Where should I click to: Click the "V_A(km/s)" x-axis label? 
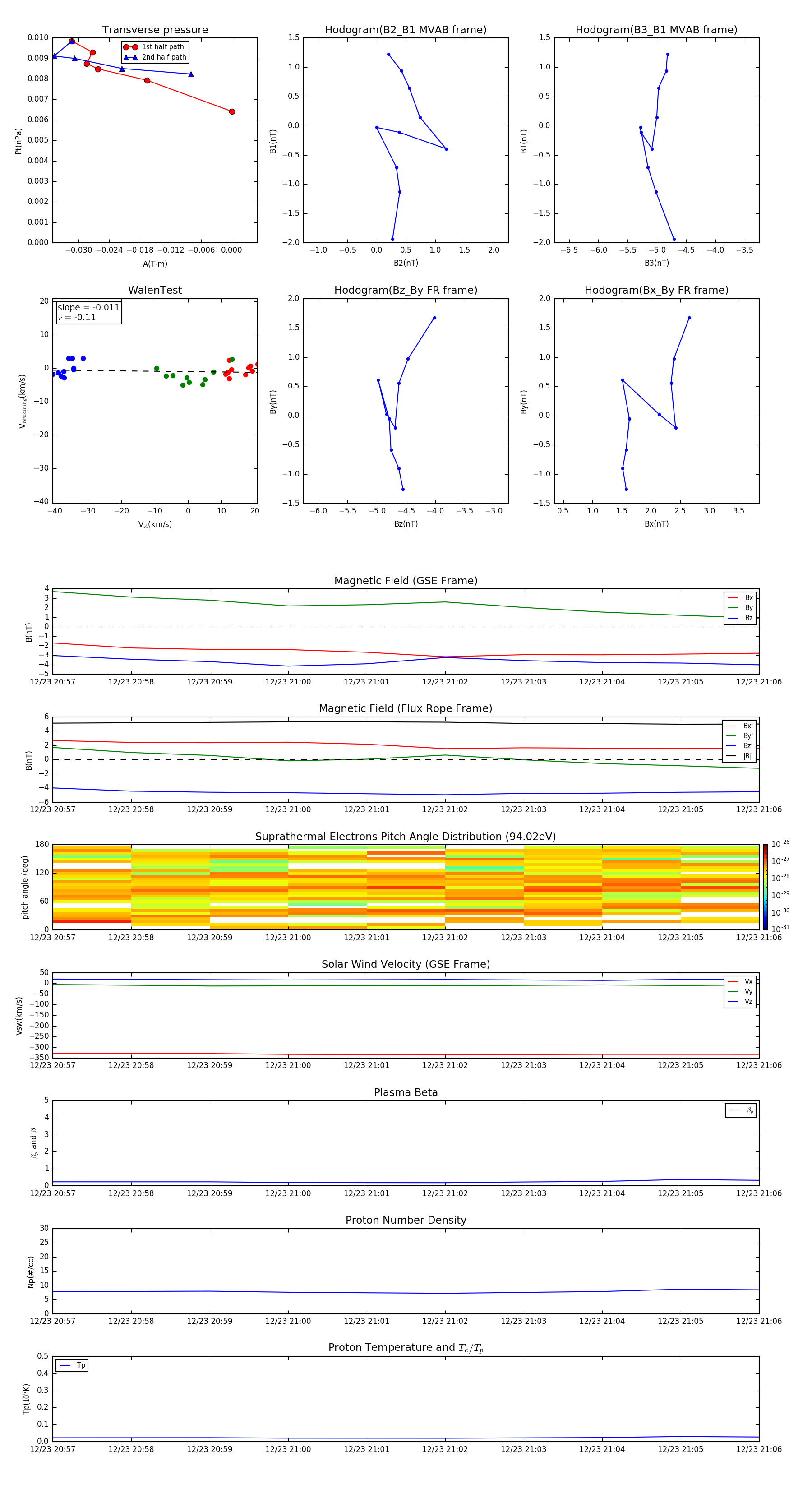[x=155, y=525]
